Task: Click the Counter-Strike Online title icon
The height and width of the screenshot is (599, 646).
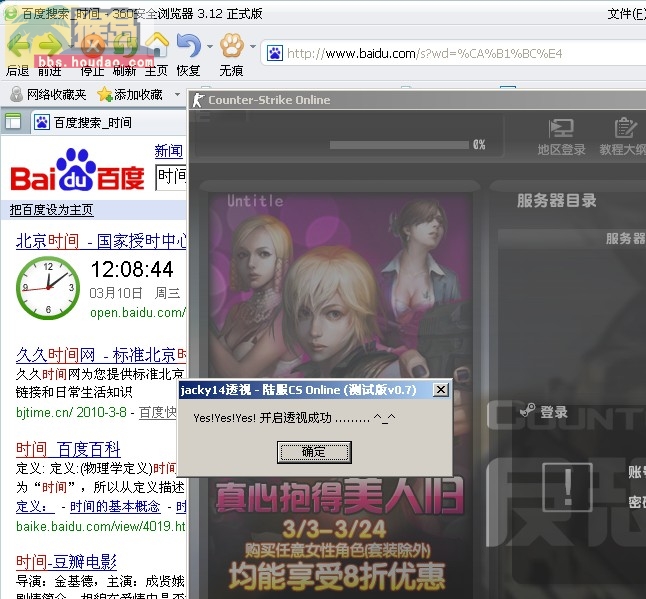Action: (198, 100)
